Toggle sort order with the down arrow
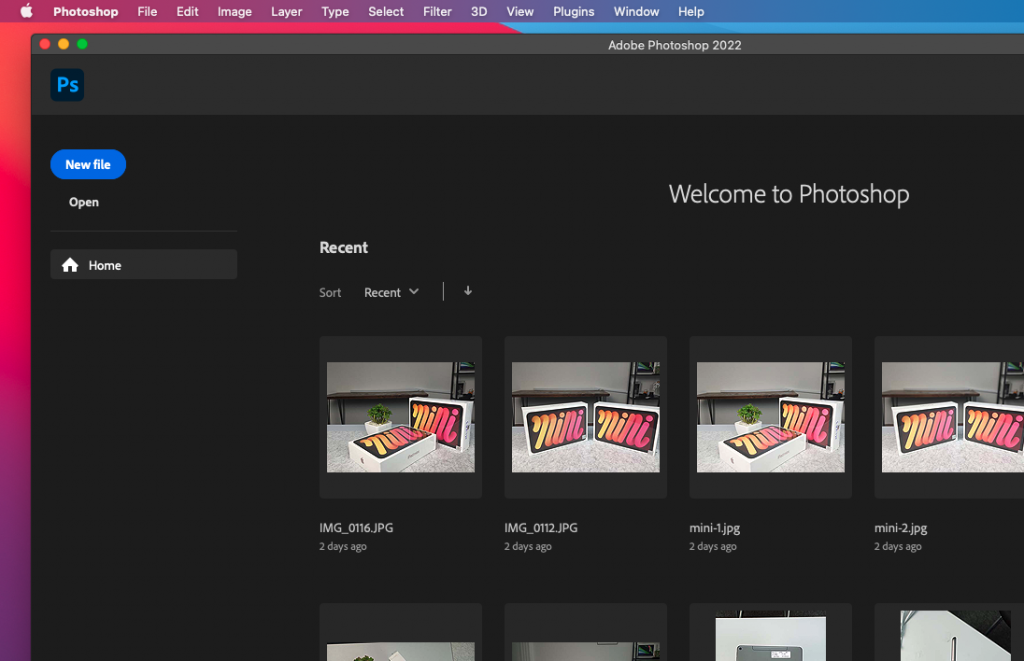The height and width of the screenshot is (661, 1024). (x=468, y=291)
